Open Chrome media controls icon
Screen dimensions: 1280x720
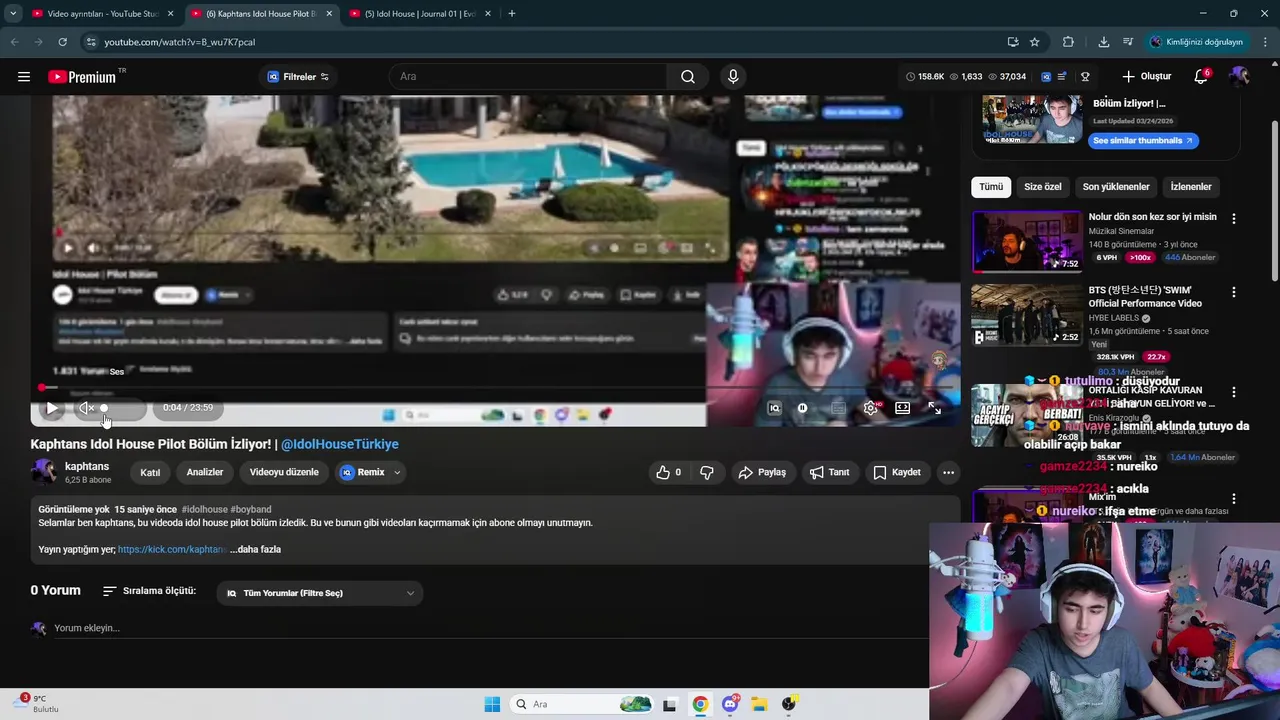(1128, 42)
